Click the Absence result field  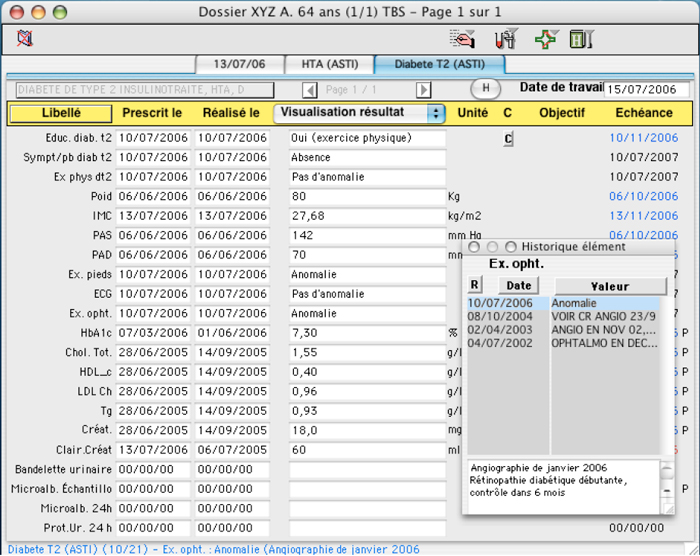[367, 158]
